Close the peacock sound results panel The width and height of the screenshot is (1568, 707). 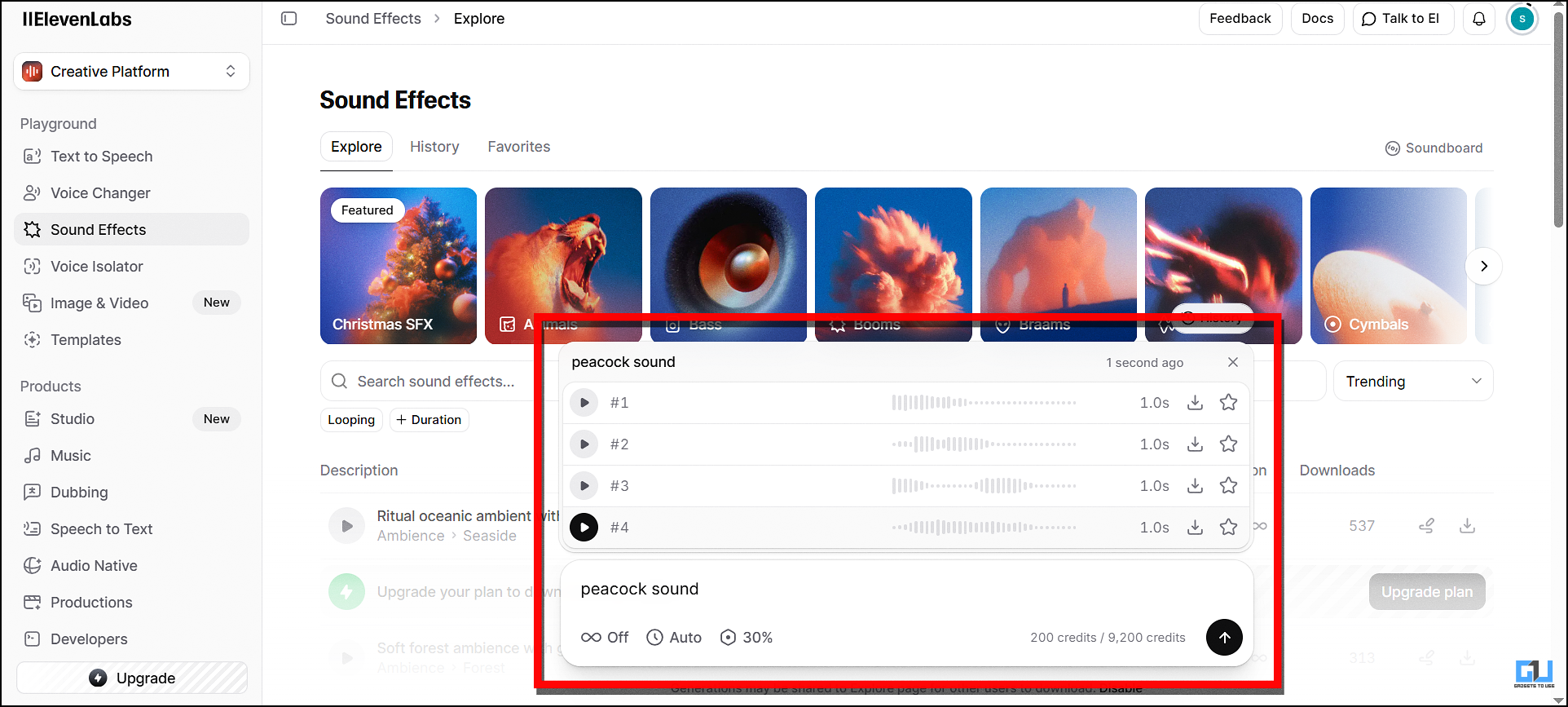[x=1232, y=362]
